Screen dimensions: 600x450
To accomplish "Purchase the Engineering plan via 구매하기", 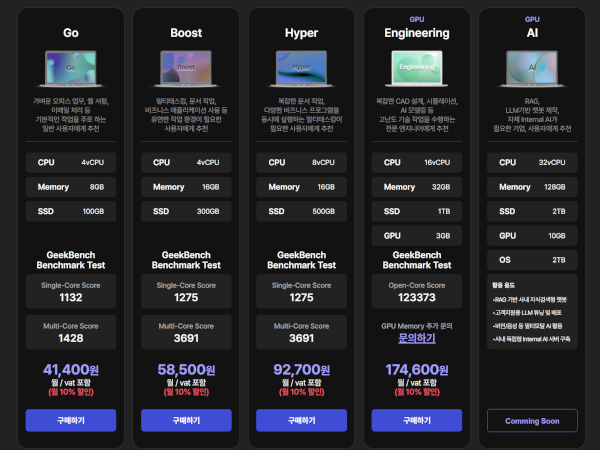I will pos(416,420).
